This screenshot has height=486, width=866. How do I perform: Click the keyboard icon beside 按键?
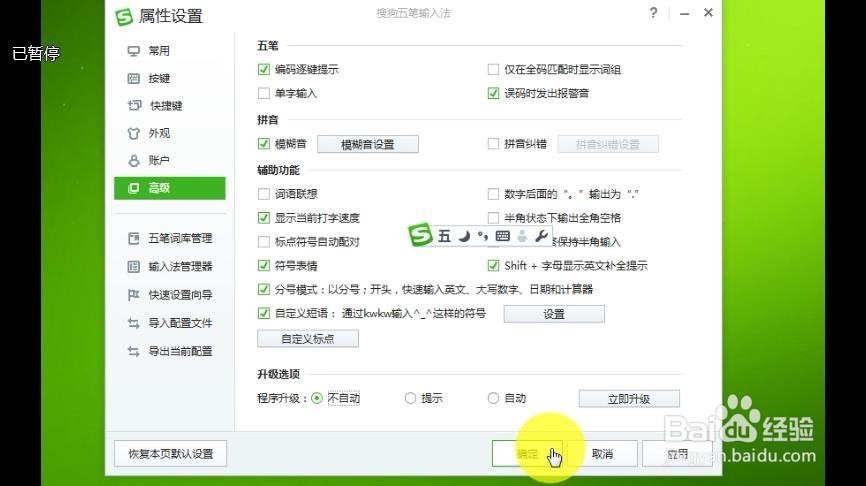tap(134, 78)
